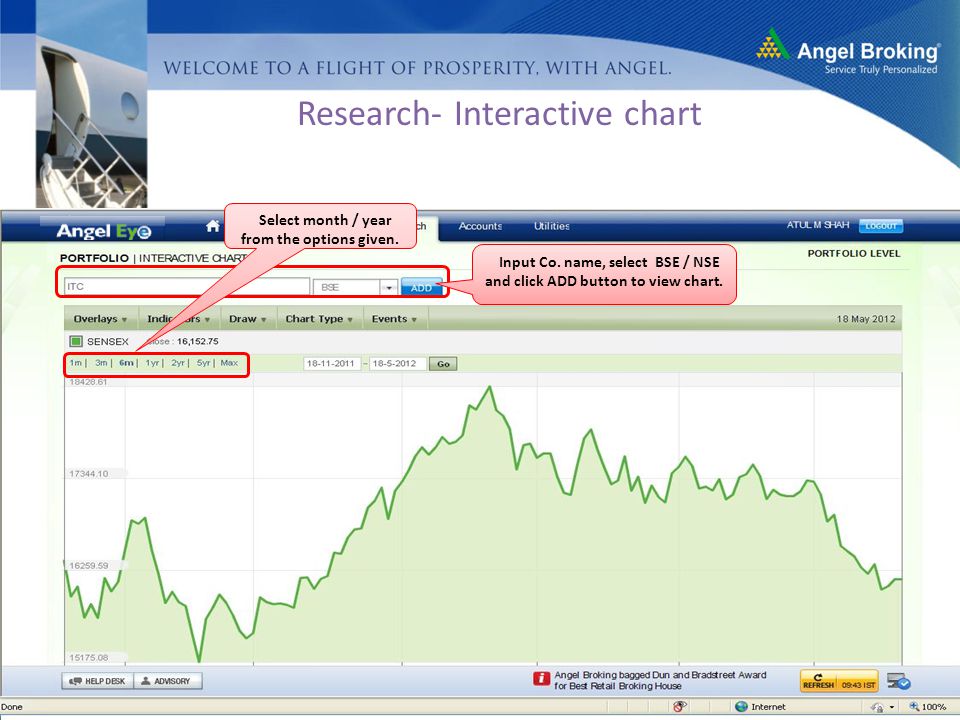Open the Utilities tab
Image resolution: width=960 pixels, height=720 pixels.
tap(552, 226)
